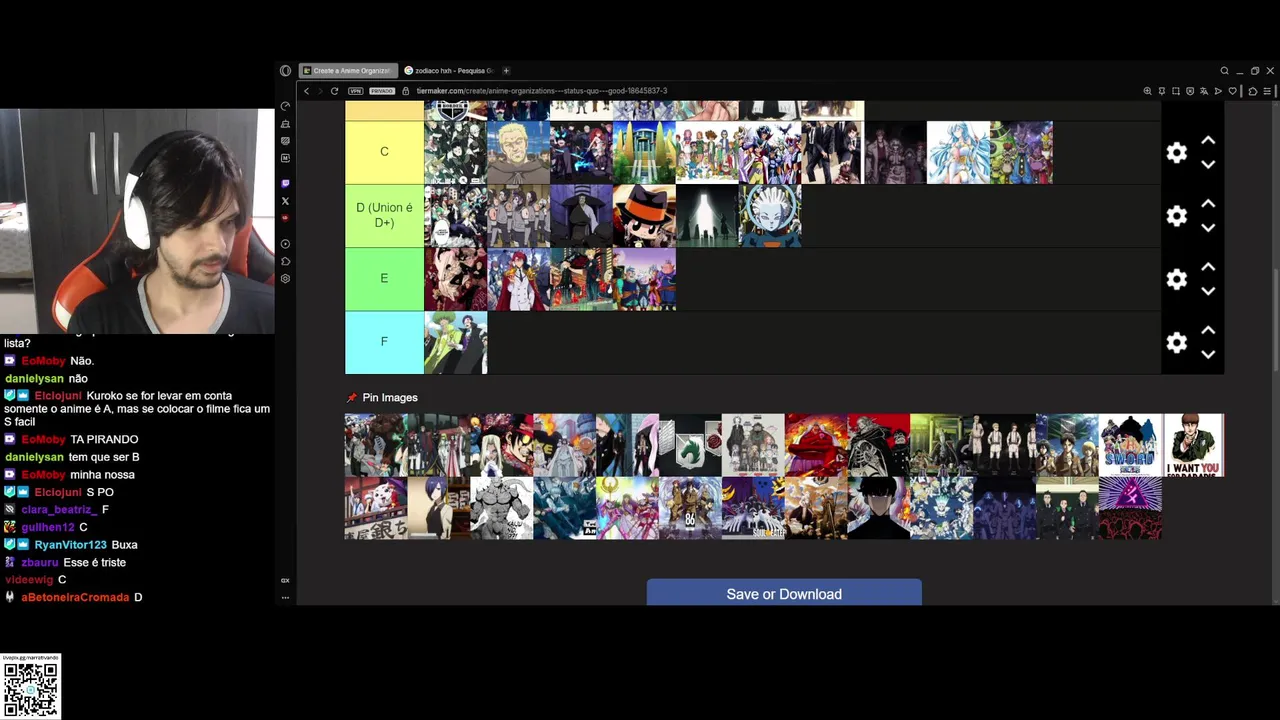Screen dimensions: 1280x720
Task: Click chat username aBetoneiraCromada
Action: coord(75,597)
